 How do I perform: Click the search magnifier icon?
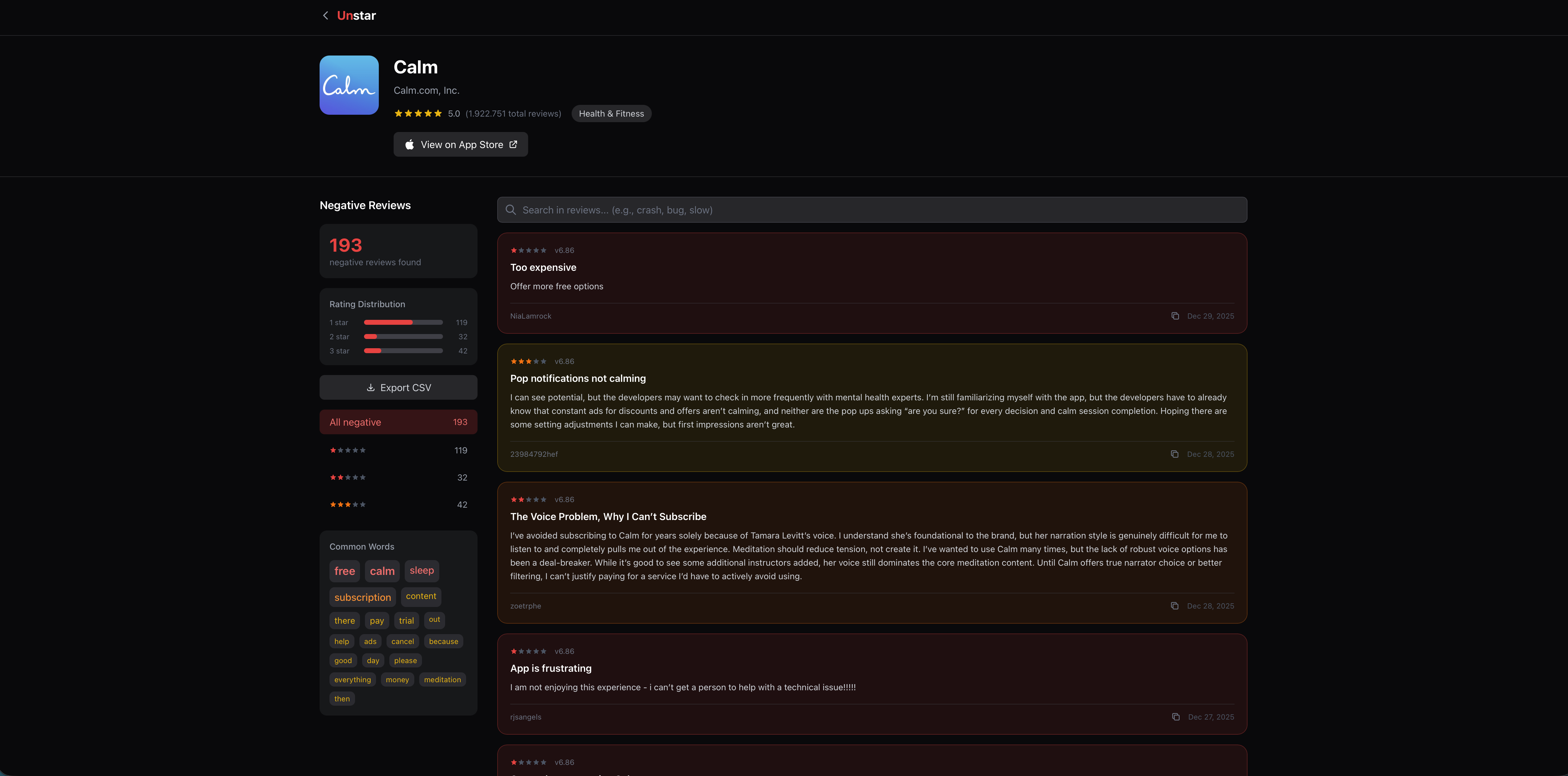(511, 209)
